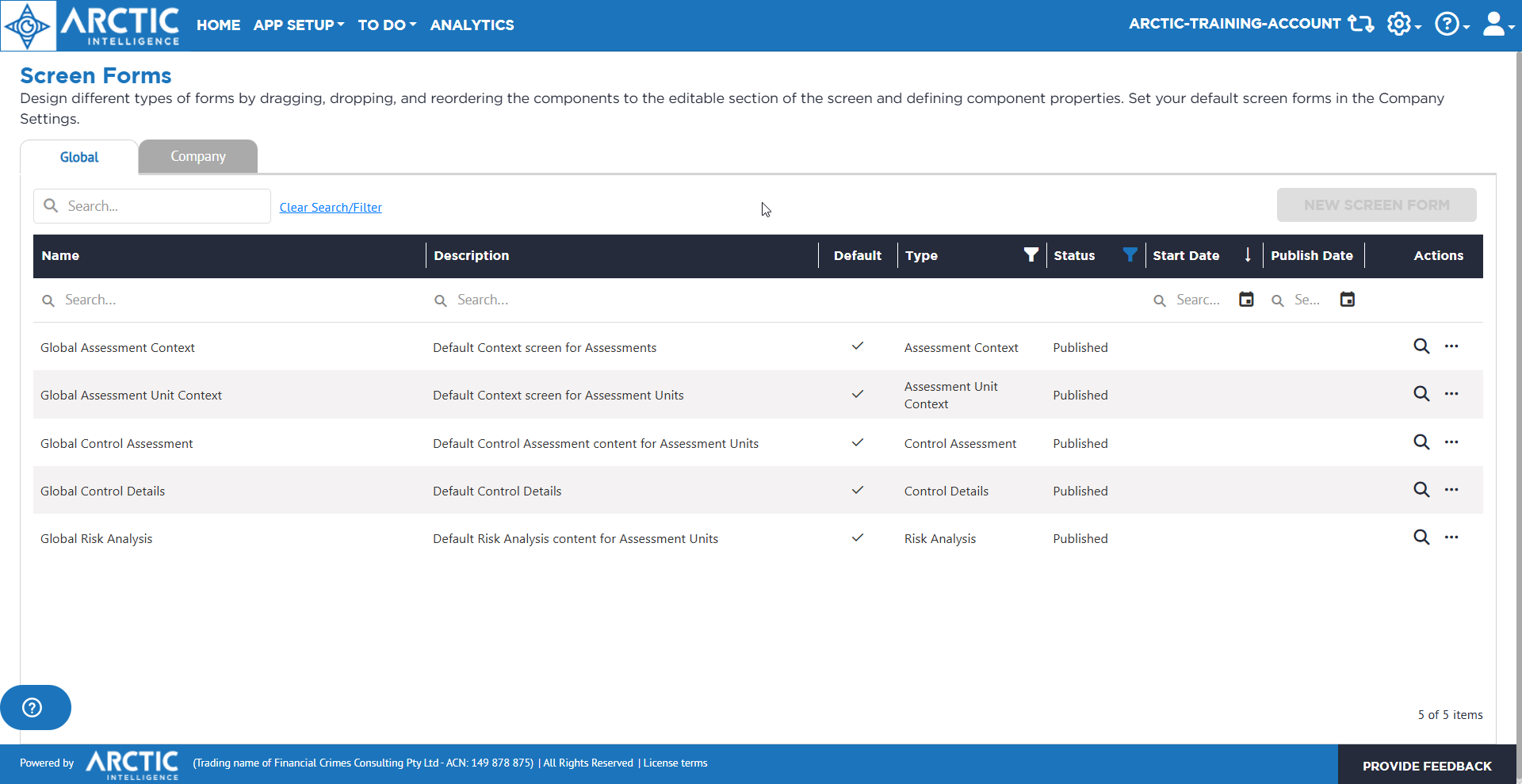Switch to the Company tab
This screenshot has width=1522, height=784.
(x=198, y=157)
